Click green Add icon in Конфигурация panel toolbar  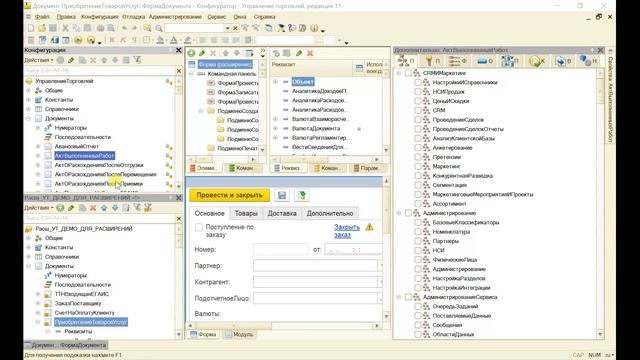[x=60, y=60]
